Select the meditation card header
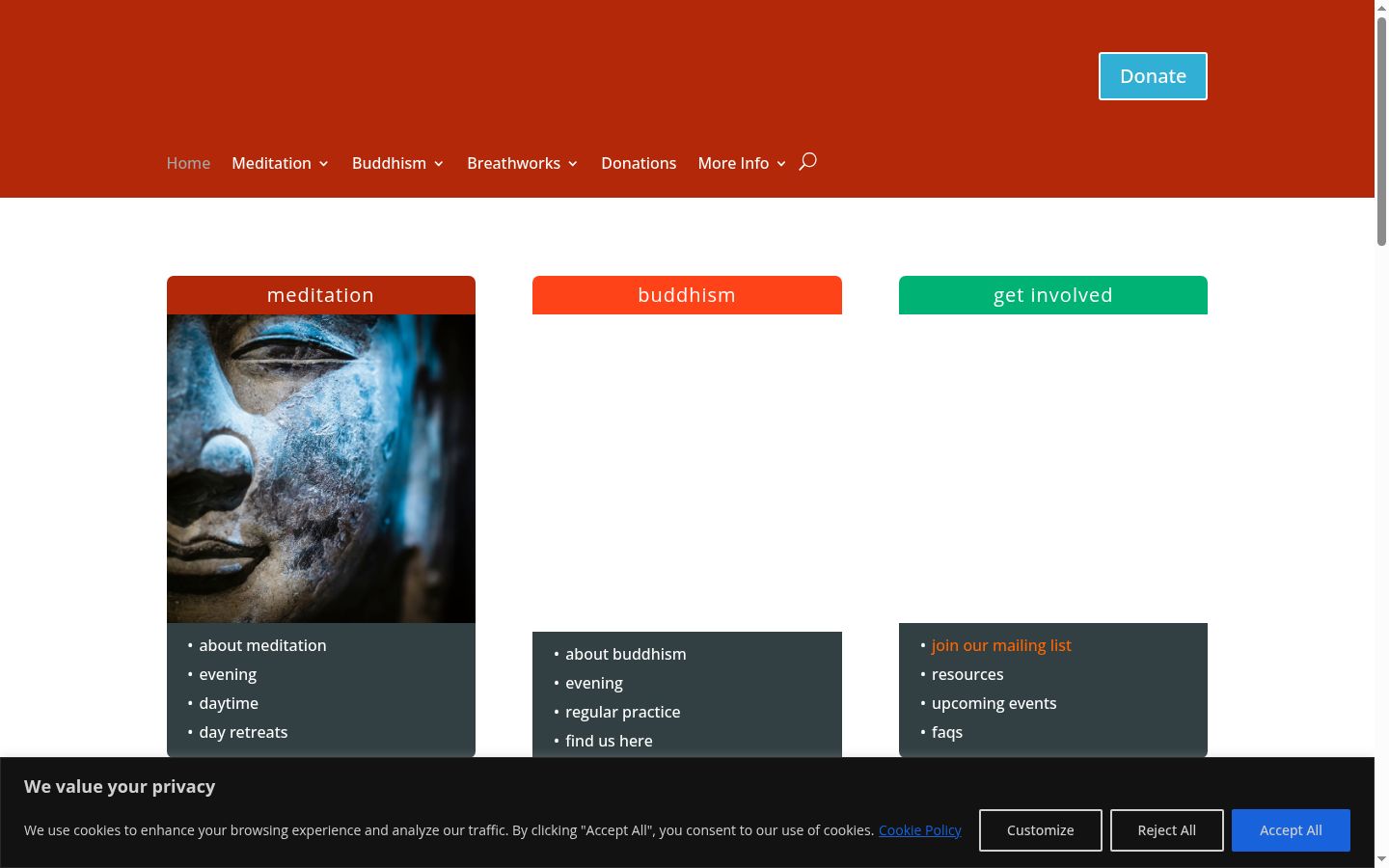 click(321, 295)
